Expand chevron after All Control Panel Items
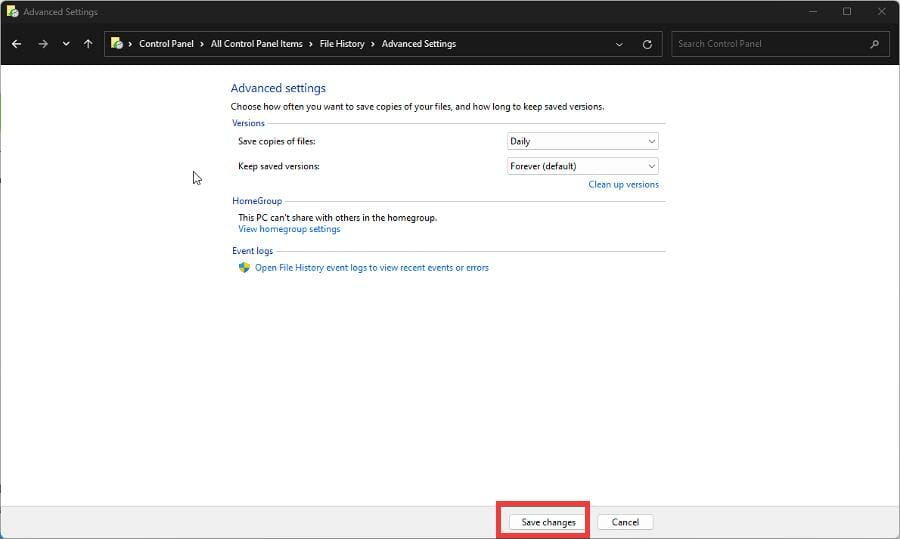The height and width of the screenshot is (539, 900). coord(311,44)
